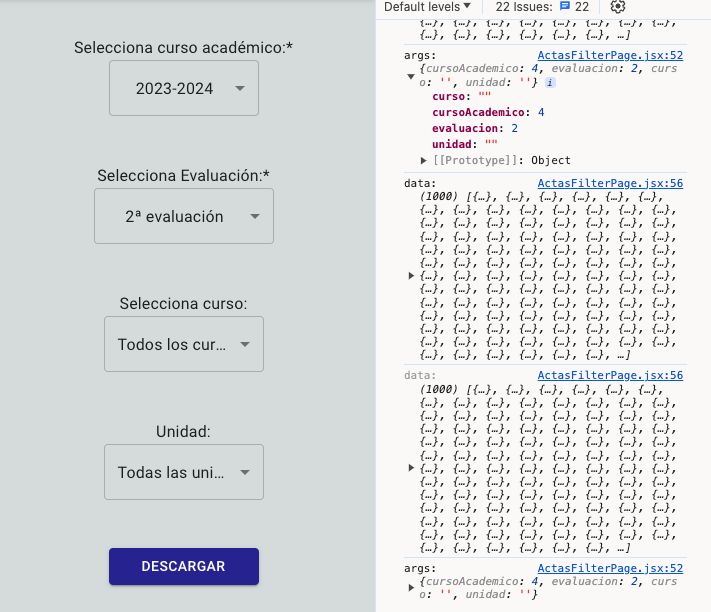Open bottom ActasFilterPage.jsx:52 source link
Viewport: 711px width, 612px height.
[610, 568]
